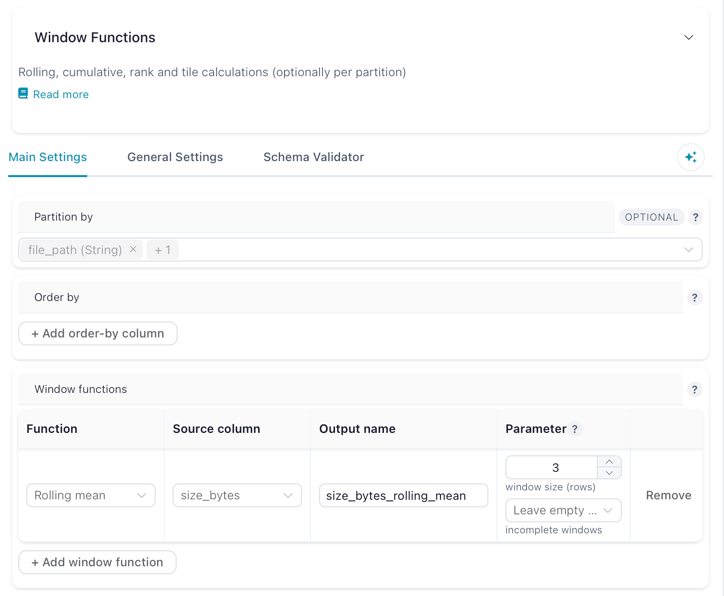The image size is (724, 596).
Task: Click the Source column header
Action: click(x=217, y=429)
